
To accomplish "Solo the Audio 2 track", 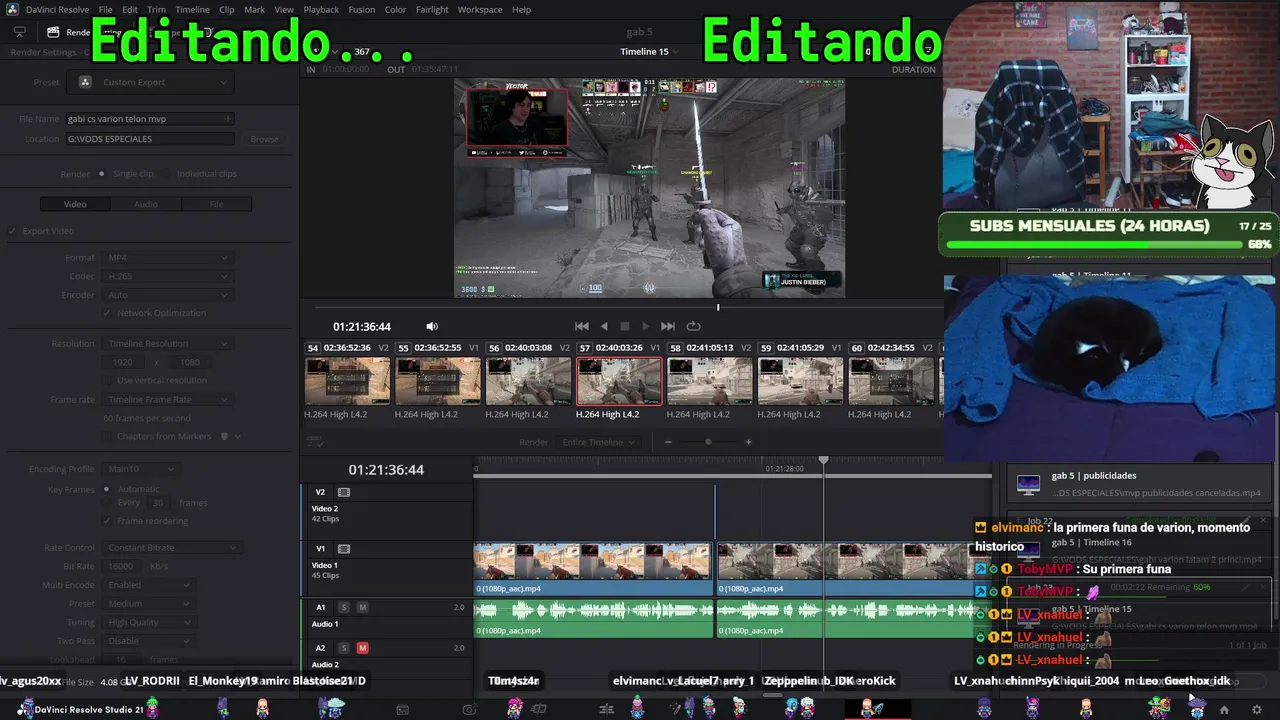I will point(344,648).
